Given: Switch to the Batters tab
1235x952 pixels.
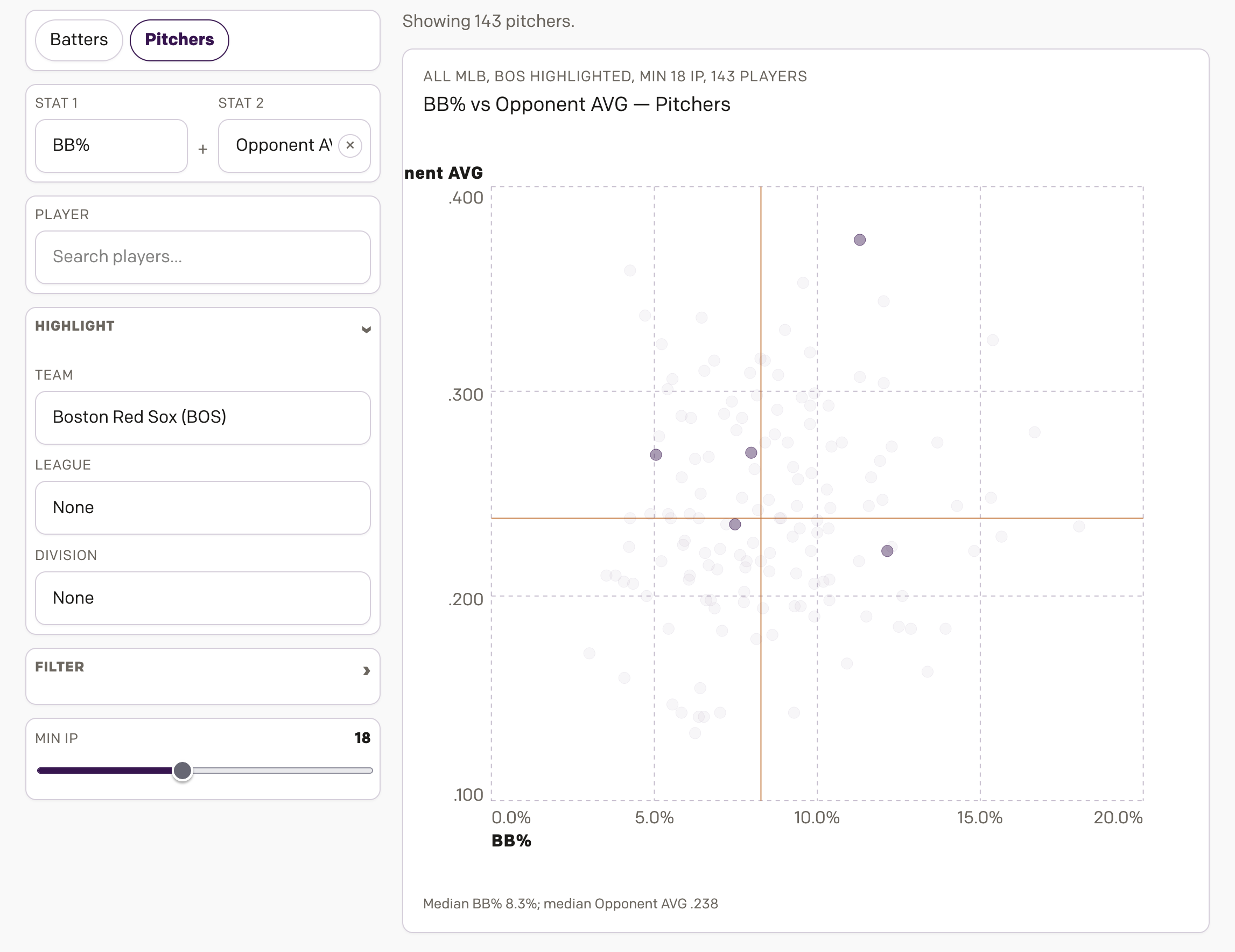Looking at the screenshot, I should (79, 40).
